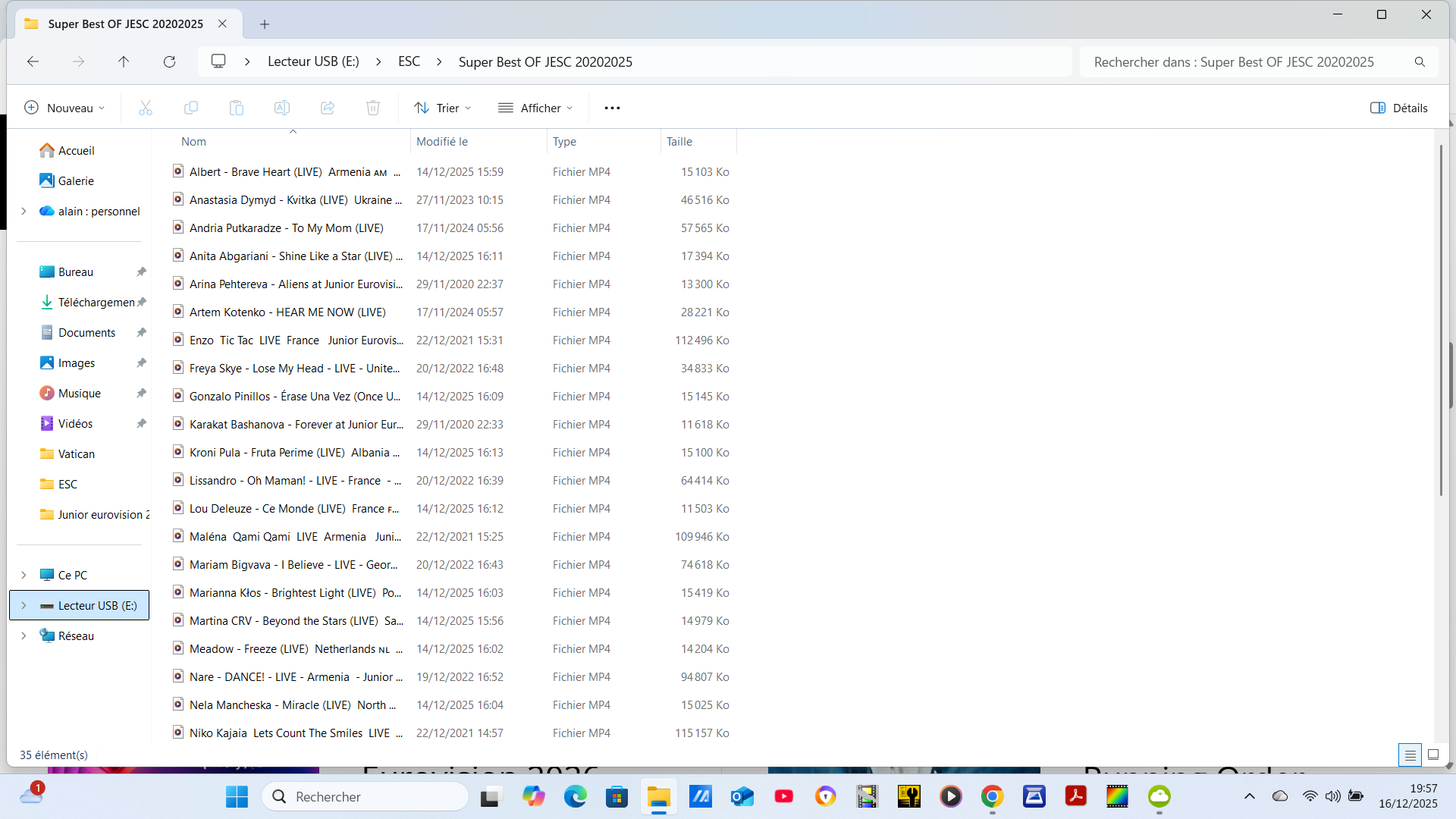Image resolution: width=1456 pixels, height=819 pixels.
Task: Go up one folder level
Action: coord(124,61)
